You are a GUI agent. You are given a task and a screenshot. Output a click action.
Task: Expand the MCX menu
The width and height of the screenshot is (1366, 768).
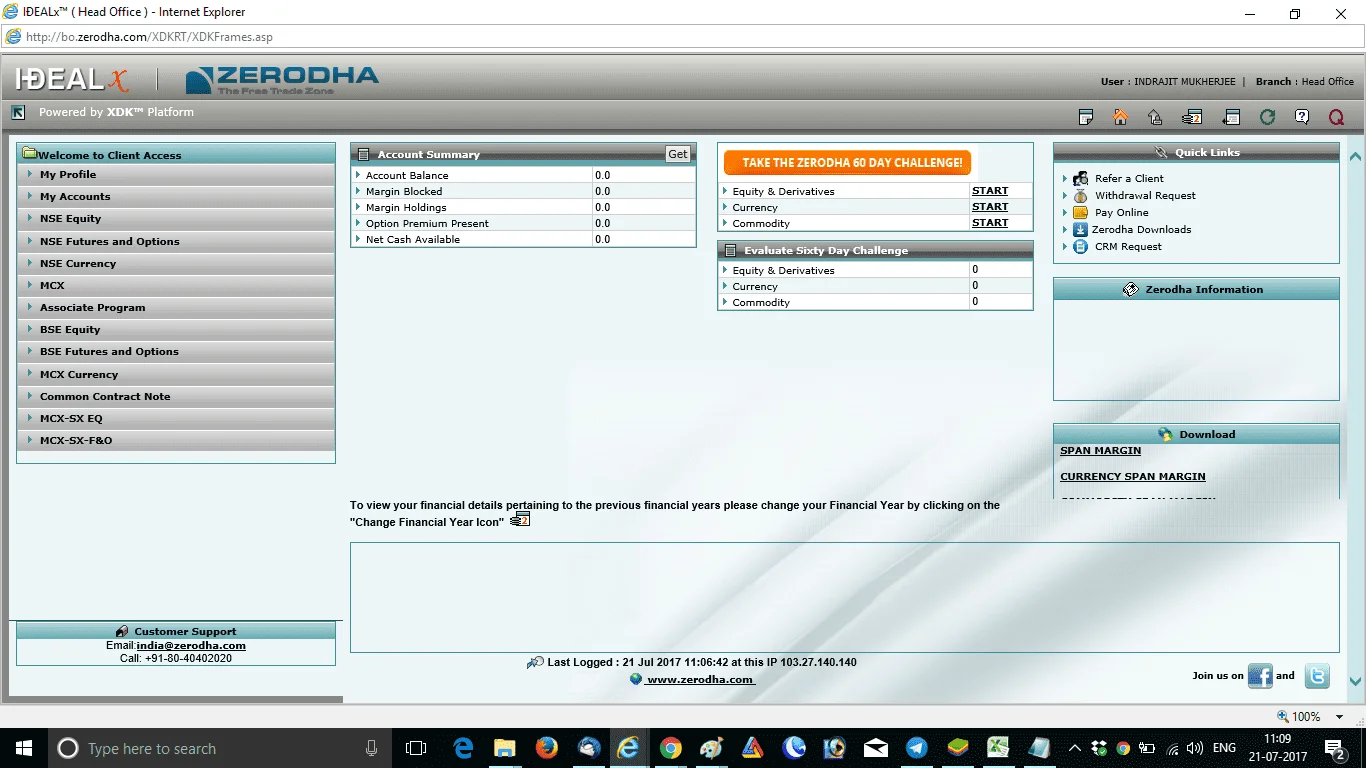click(176, 285)
